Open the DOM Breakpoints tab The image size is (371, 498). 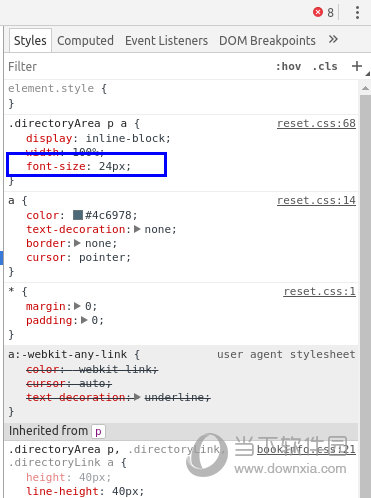coord(267,41)
